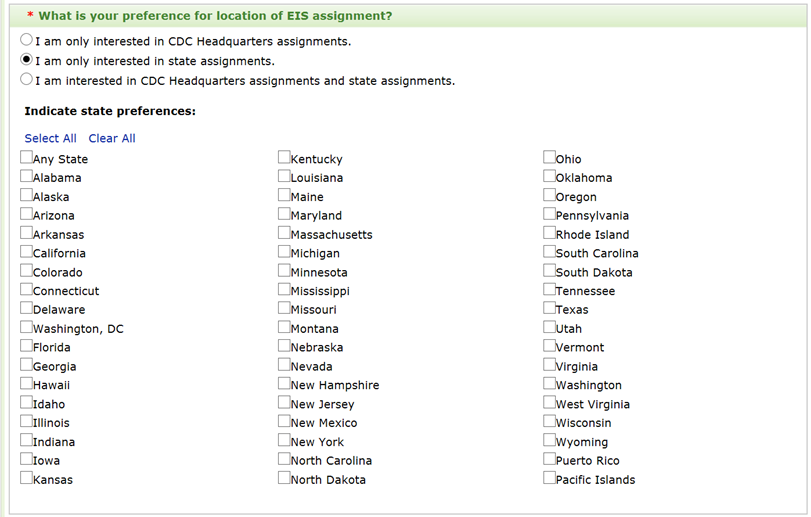
Task: Tick the Ohio checkbox
Action: click(x=550, y=158)
